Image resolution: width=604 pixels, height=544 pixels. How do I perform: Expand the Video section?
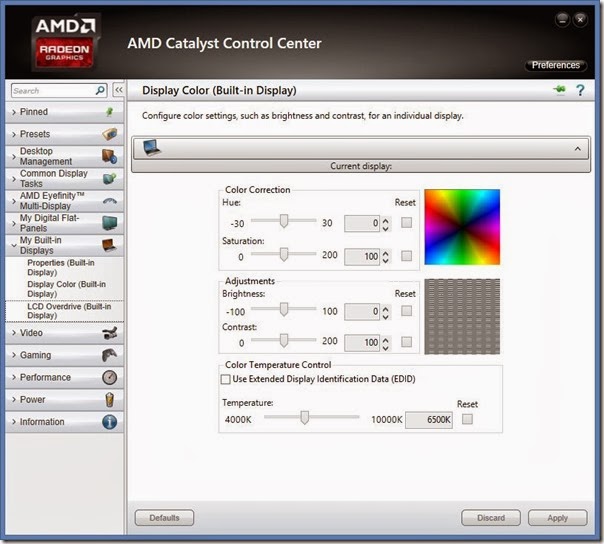tap(14, 333)
